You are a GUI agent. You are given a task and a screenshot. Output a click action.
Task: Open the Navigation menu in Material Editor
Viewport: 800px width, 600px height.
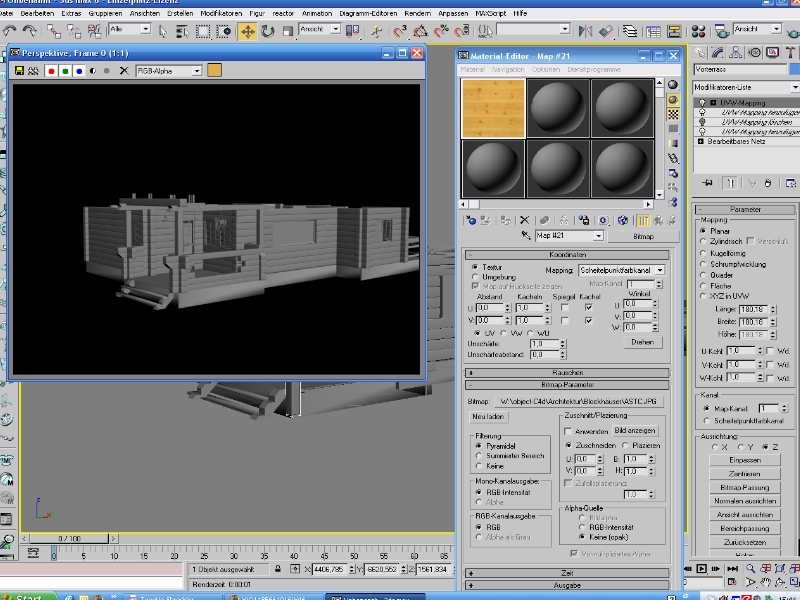[508, 70]
